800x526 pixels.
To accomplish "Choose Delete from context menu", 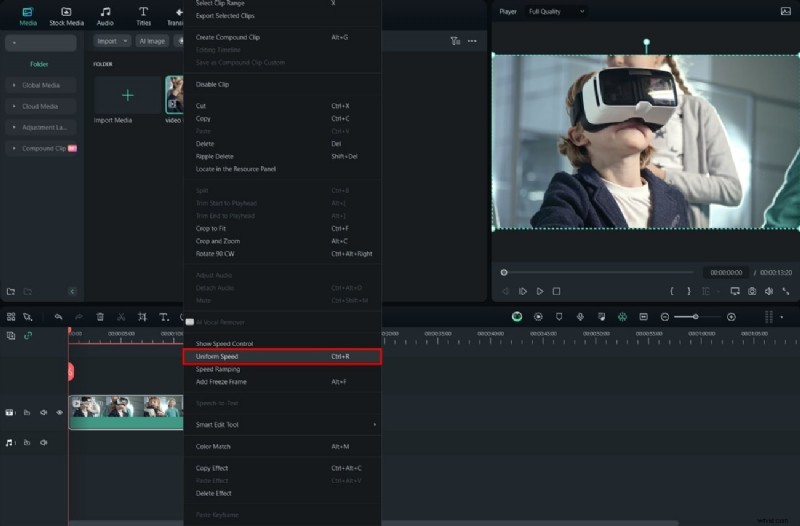I will point(283,144).
